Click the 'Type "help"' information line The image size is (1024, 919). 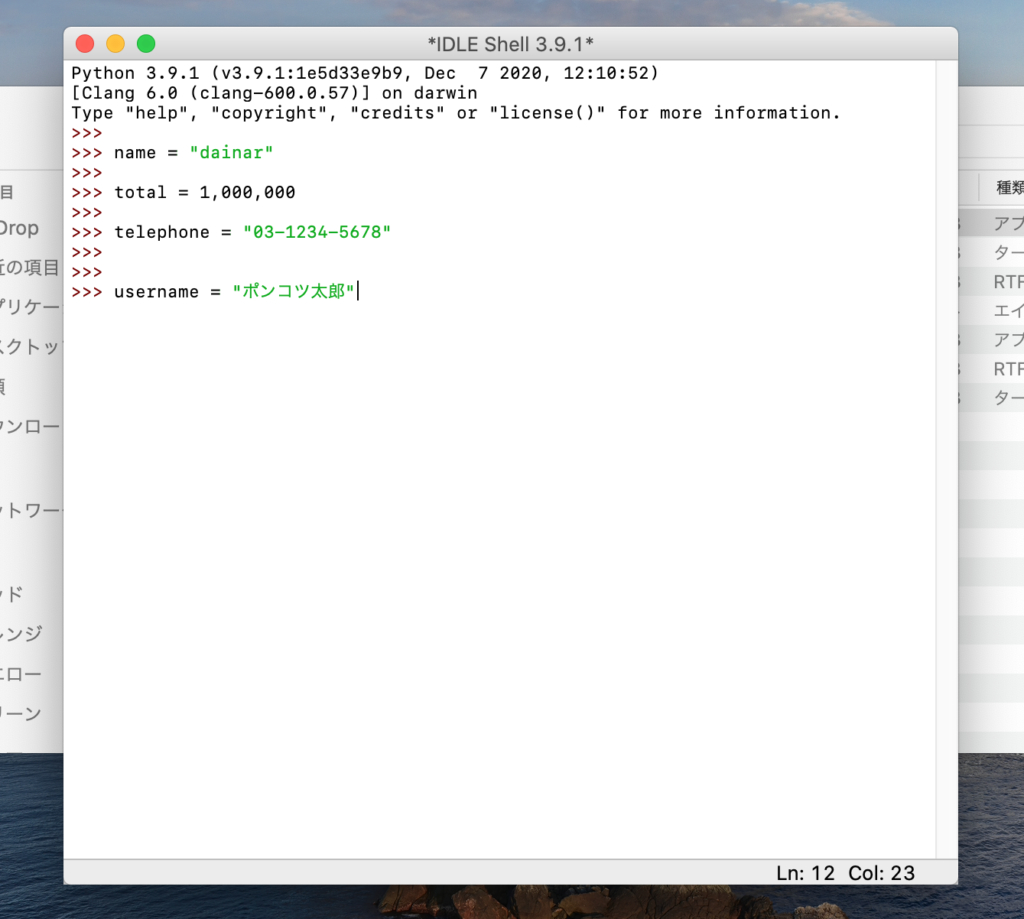click(455, 113)
